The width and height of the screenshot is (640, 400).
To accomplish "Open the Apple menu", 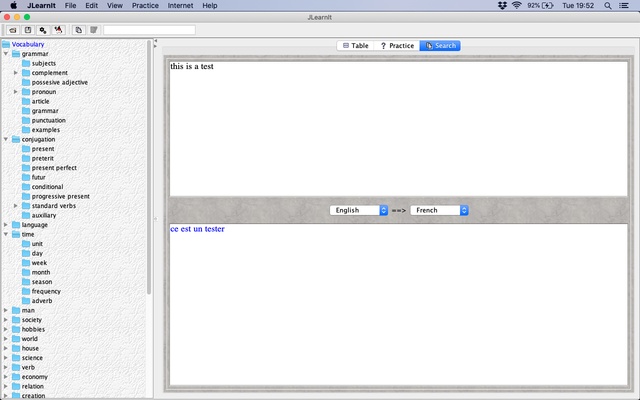I will [13, 5].
